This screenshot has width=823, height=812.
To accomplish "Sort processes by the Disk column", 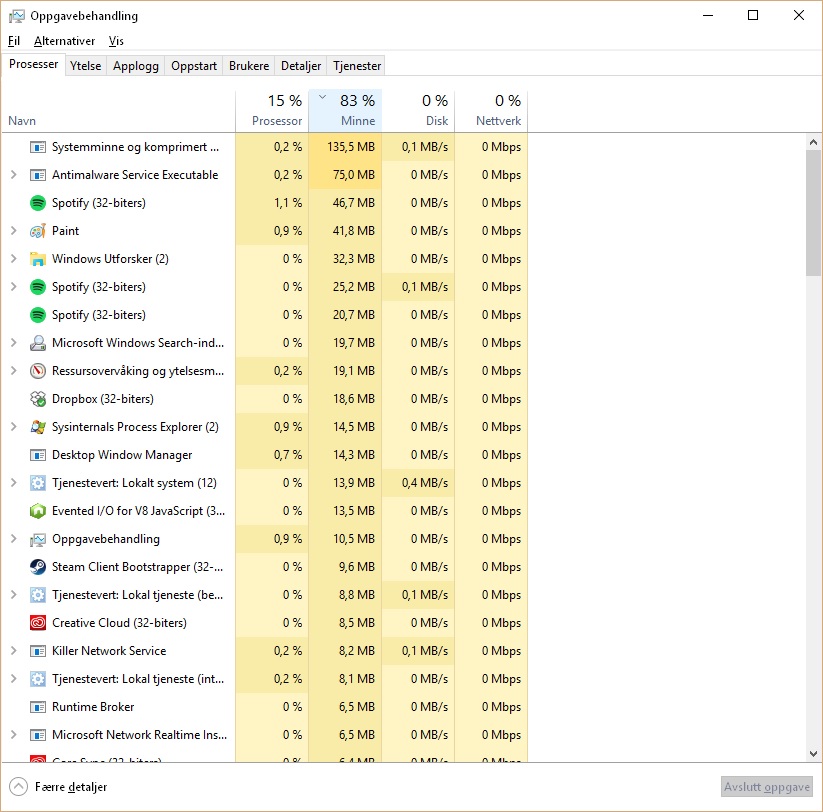I will (x=418, y=110).
